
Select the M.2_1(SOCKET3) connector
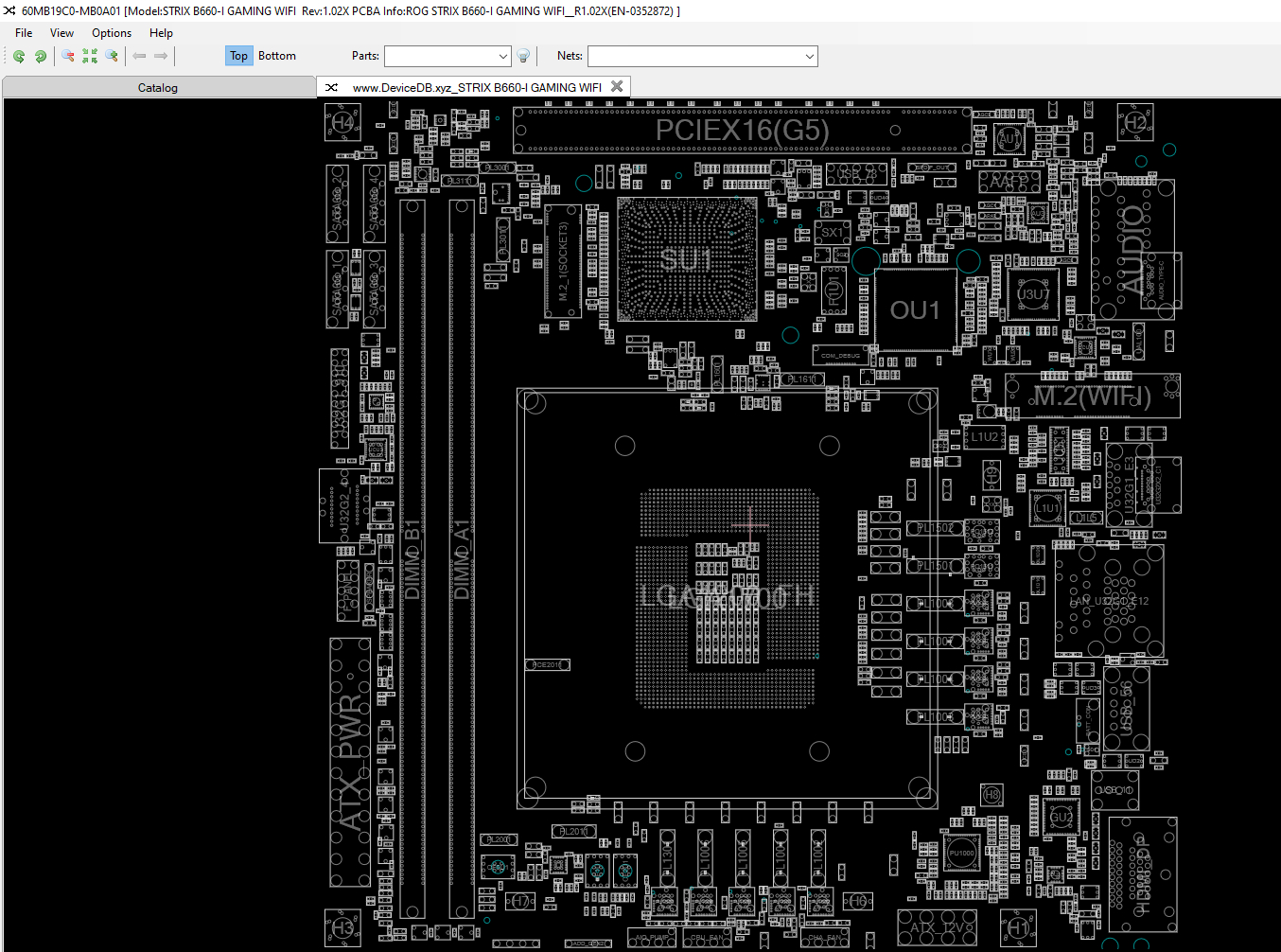pyautogui.click(x=563, y=261)
